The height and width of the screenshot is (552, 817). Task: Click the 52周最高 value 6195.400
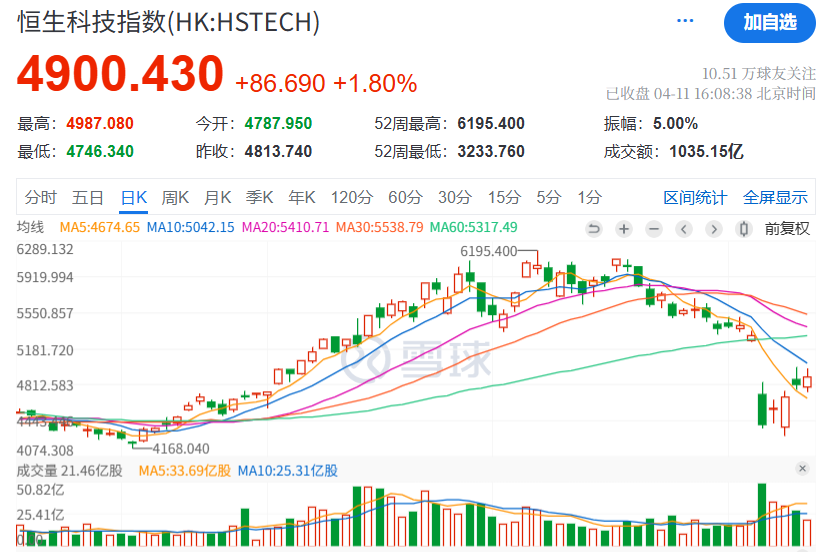click(x=491, y=124)
